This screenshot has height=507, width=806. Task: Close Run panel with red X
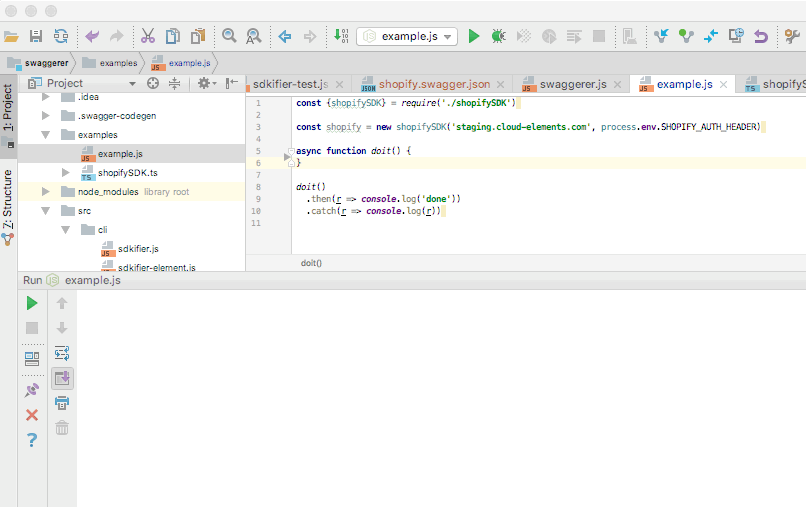pyautogui.click(x=32, y=415)
